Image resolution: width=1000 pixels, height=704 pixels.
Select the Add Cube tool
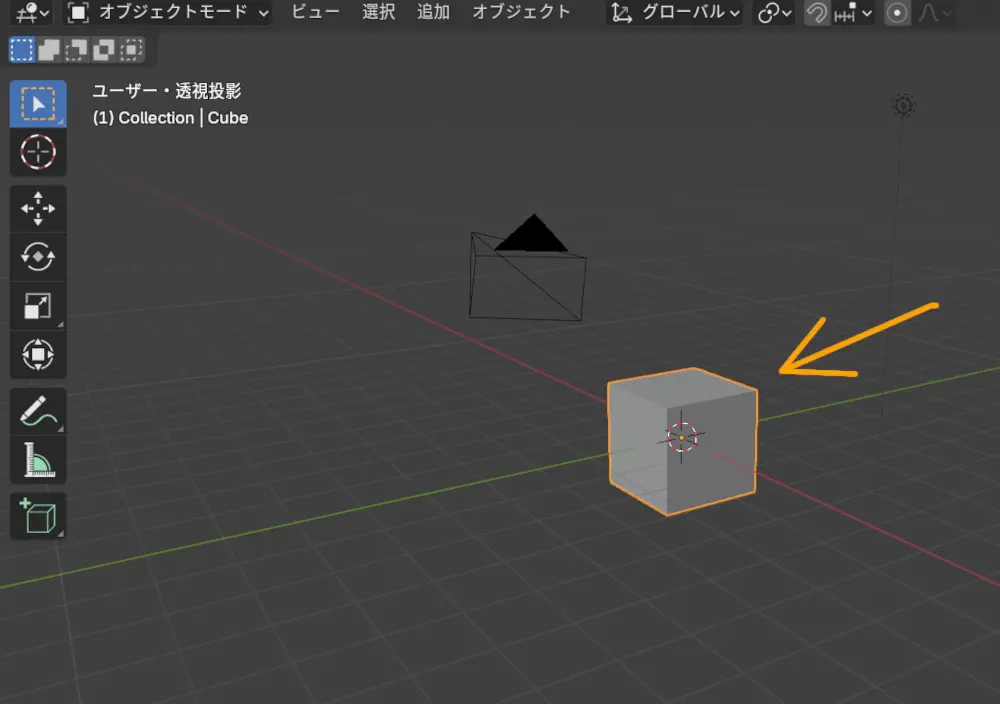38,515
